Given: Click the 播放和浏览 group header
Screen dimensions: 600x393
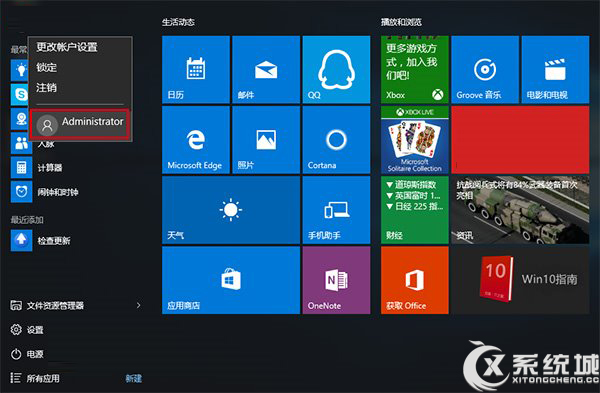Looking at the screenshot, I should pyautogui.click(x=401, y=22).
